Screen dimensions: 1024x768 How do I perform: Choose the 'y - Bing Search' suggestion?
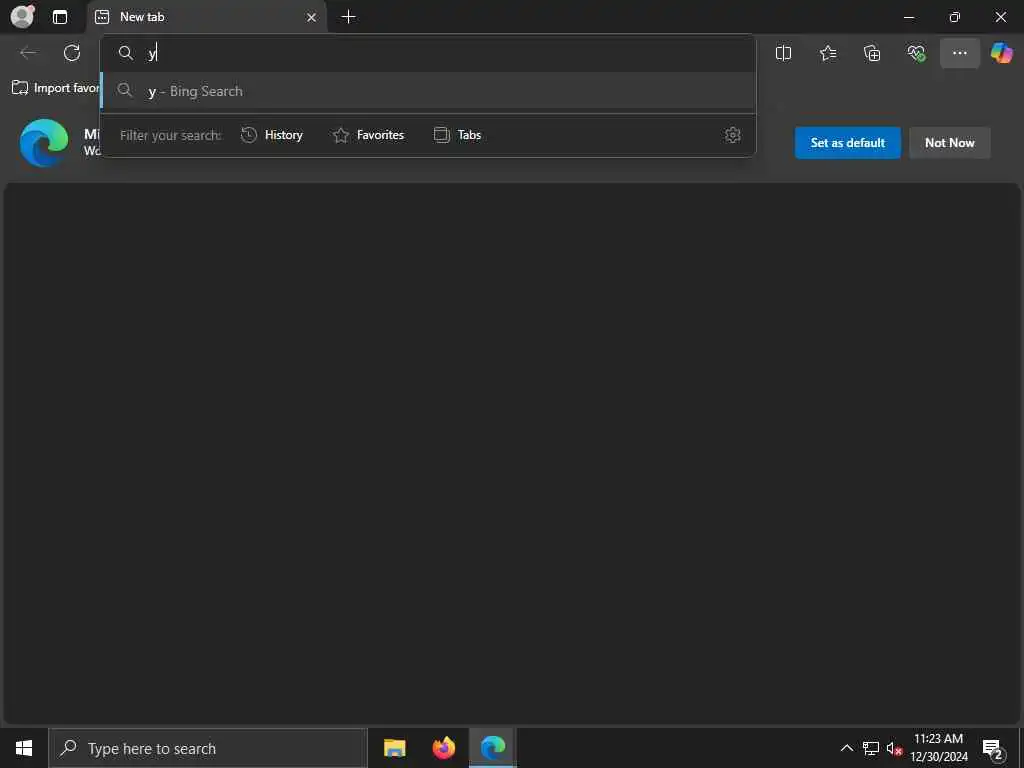coord(428,91)
